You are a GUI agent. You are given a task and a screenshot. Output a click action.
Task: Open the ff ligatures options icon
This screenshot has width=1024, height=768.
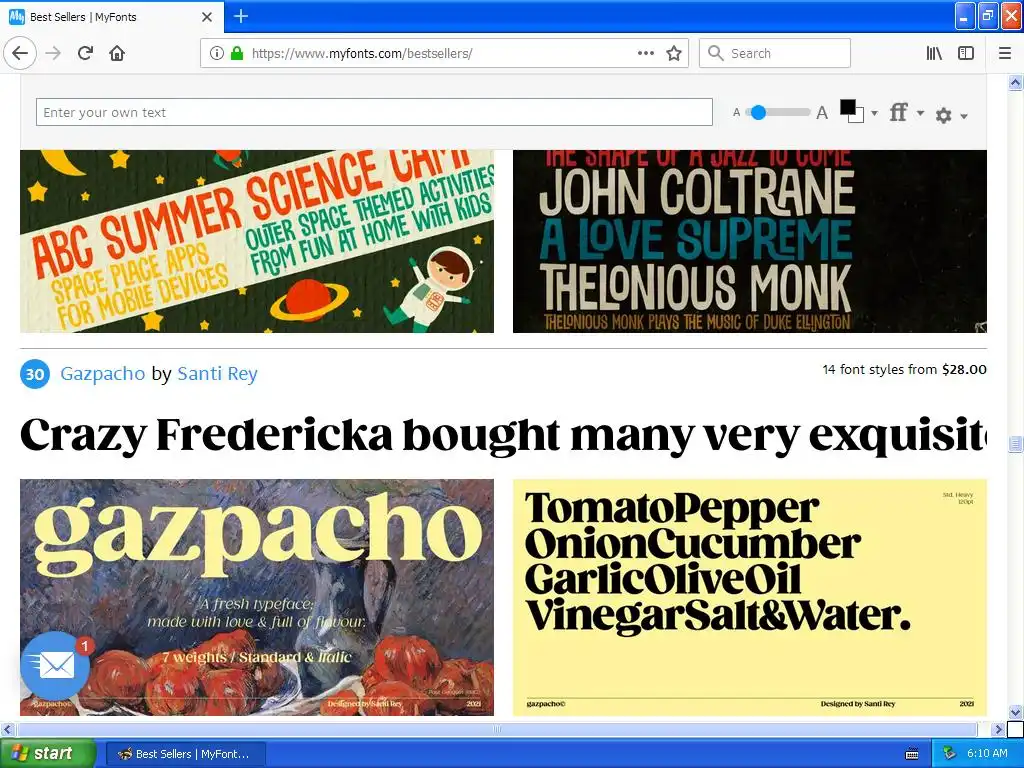899,112
